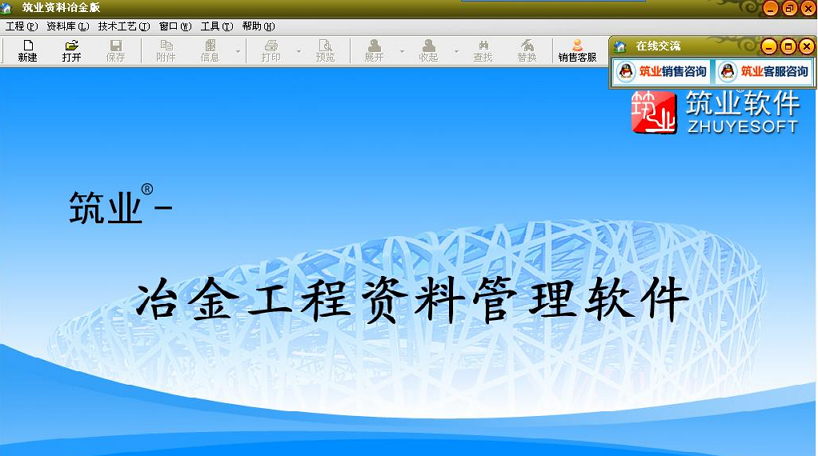Close the 在线交流 panel
Viewport: 818px width, 456px height.
806,47
